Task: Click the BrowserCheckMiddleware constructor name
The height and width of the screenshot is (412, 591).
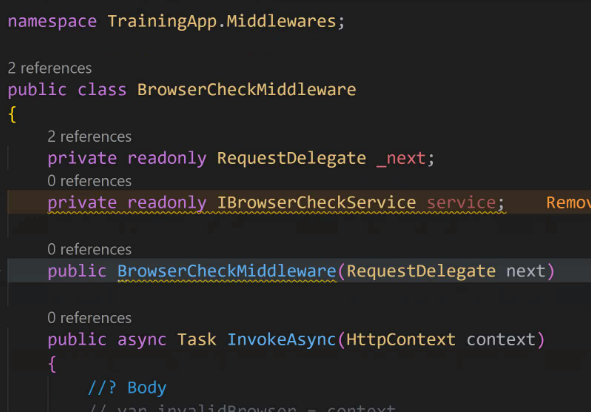Action: (227, 271)
